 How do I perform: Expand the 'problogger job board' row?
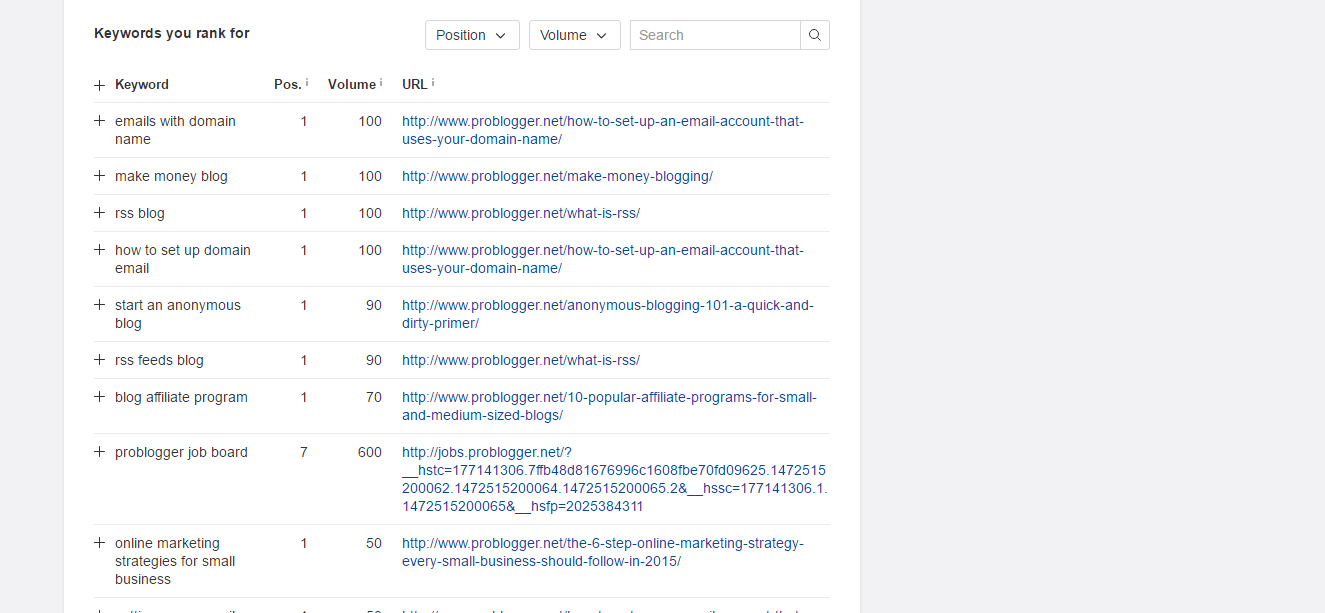(x=99, y=452)
